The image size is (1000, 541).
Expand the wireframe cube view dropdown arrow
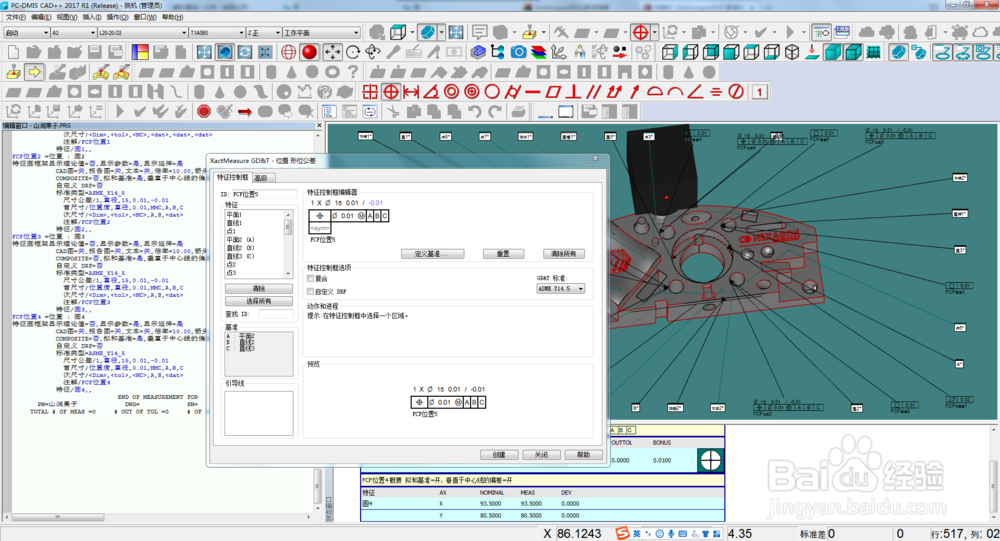coord(412,33)
